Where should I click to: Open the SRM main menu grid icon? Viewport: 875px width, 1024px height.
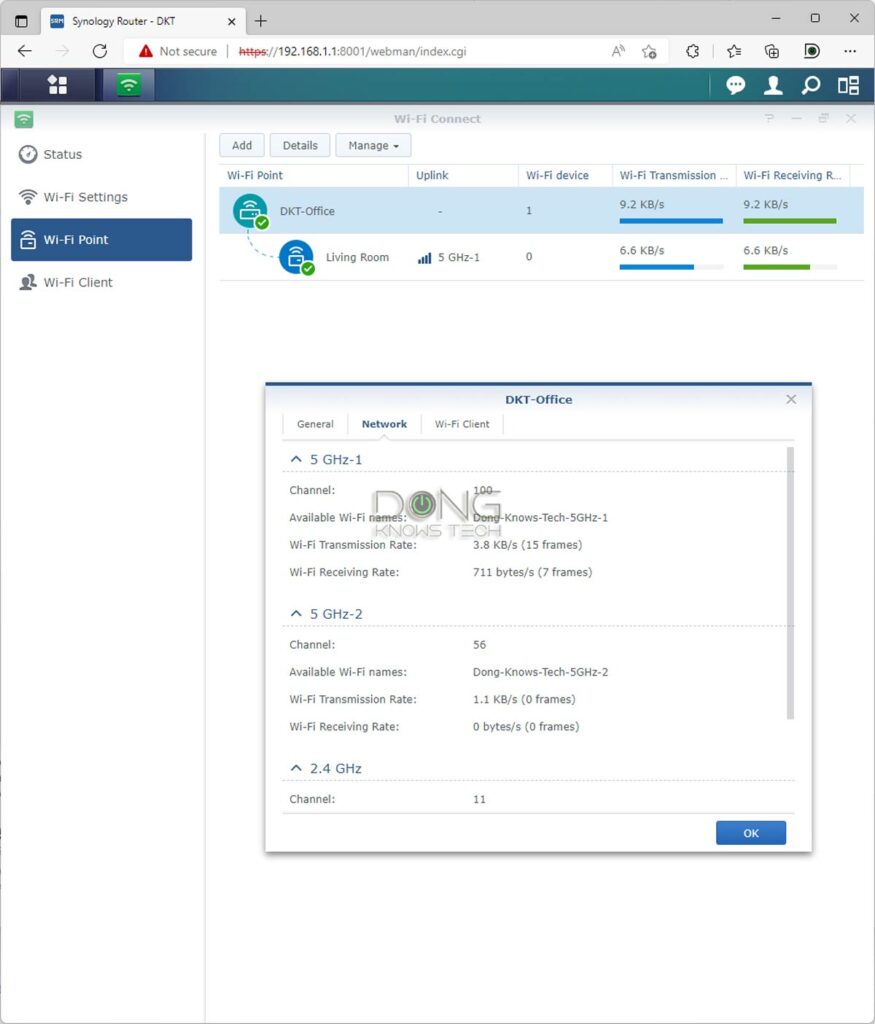[57, 85]
